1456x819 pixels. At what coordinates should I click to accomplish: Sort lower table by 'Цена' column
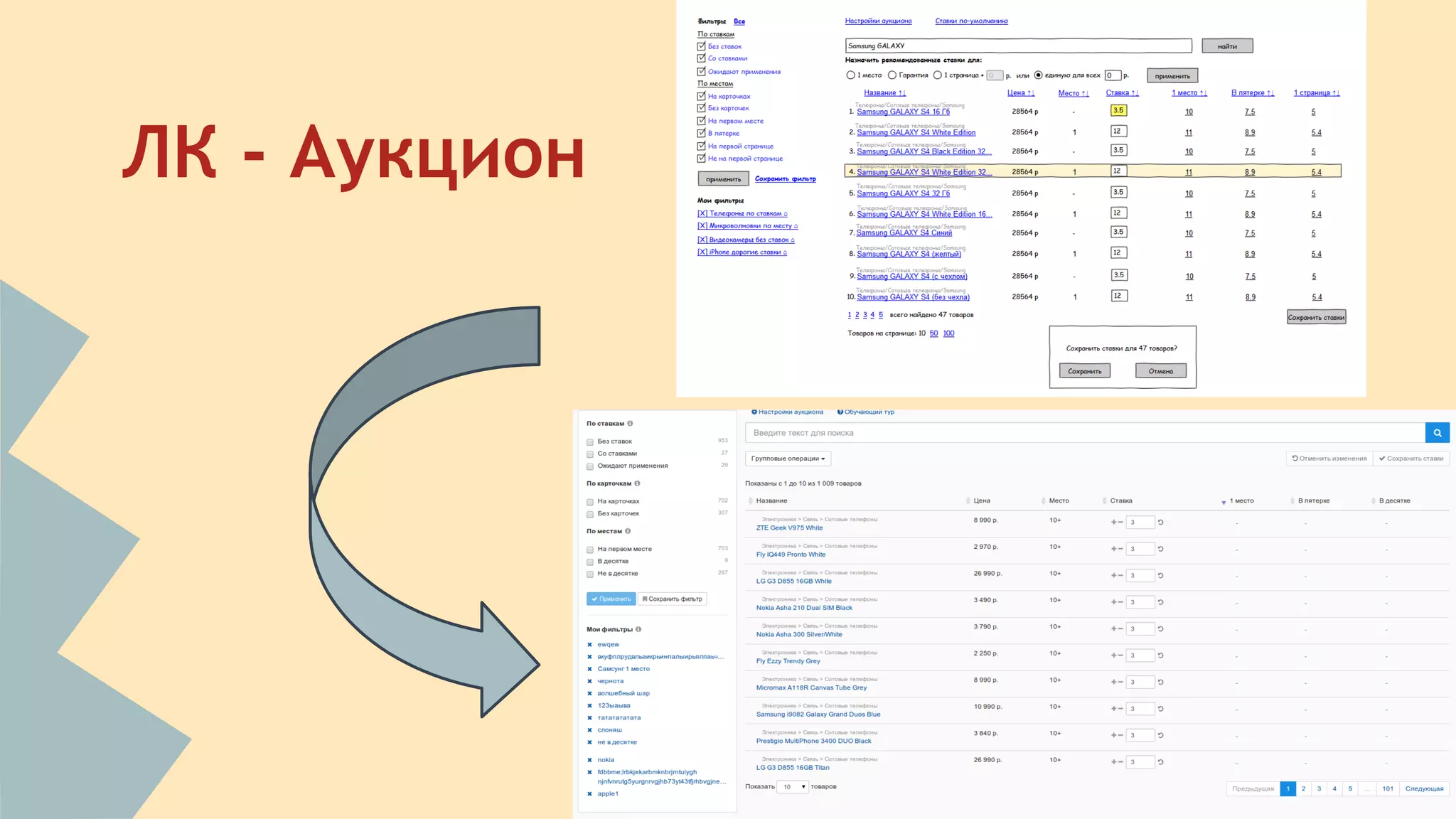pos(982,501)
